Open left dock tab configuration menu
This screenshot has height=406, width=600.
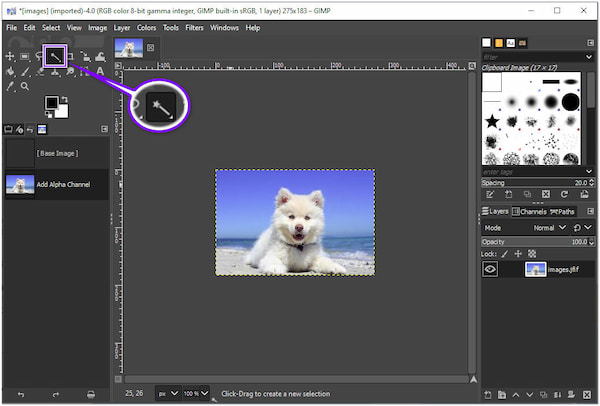104,129
